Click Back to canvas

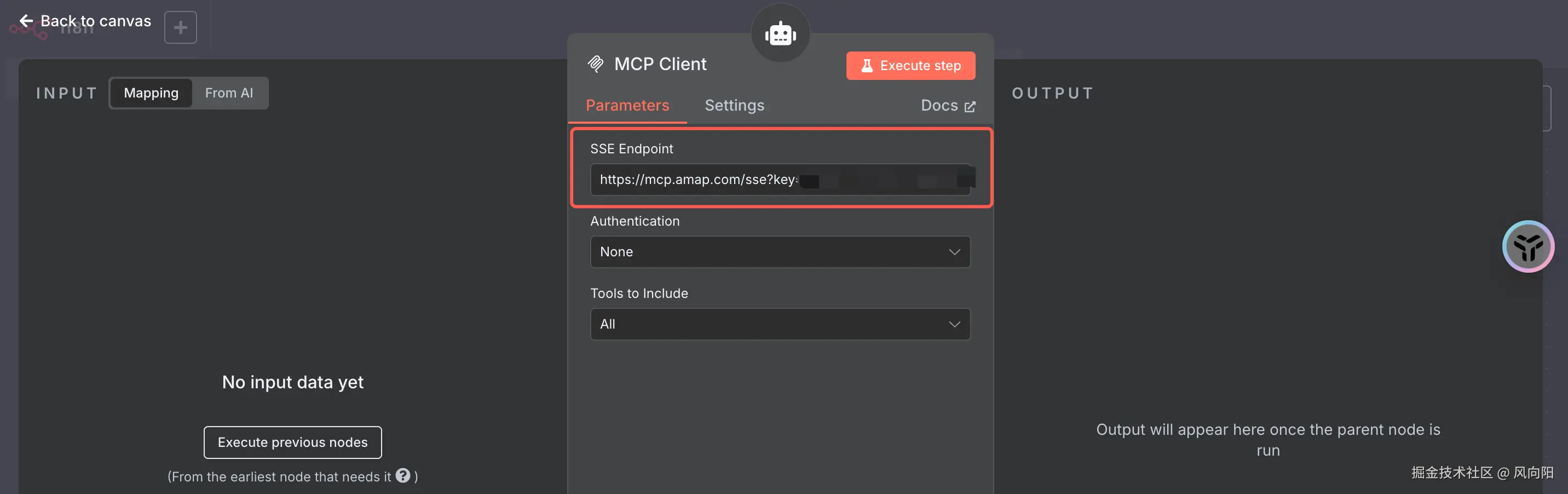(x=96, y=21)
